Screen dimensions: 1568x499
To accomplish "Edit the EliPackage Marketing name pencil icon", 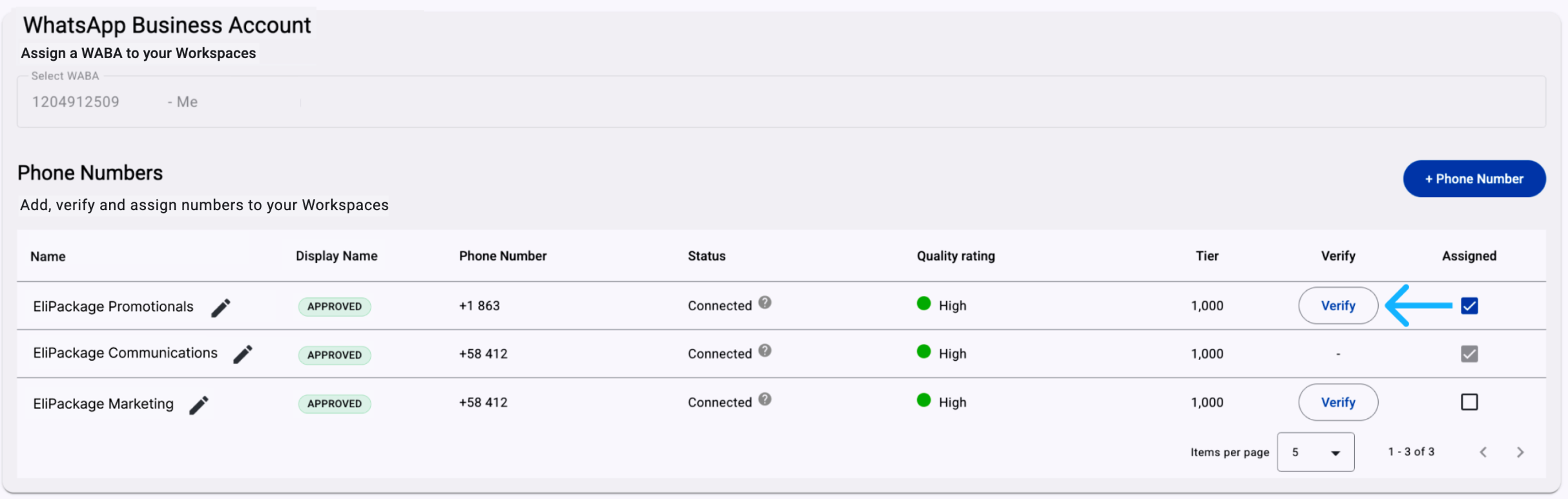I will point(199,405).
